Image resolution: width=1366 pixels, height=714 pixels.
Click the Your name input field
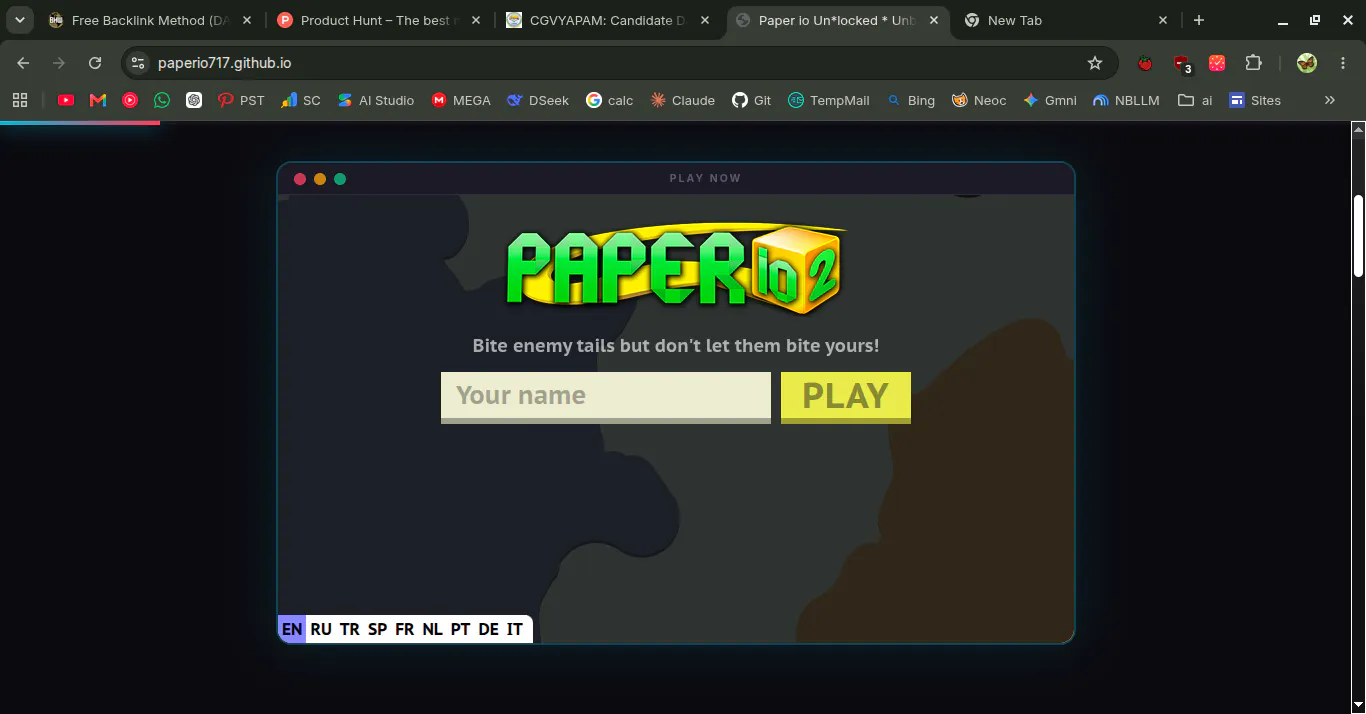[x=605, y=397]
